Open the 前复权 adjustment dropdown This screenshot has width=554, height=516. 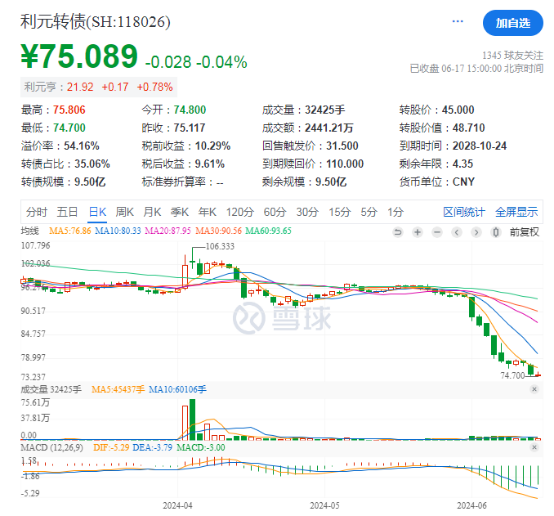(524, 232)
